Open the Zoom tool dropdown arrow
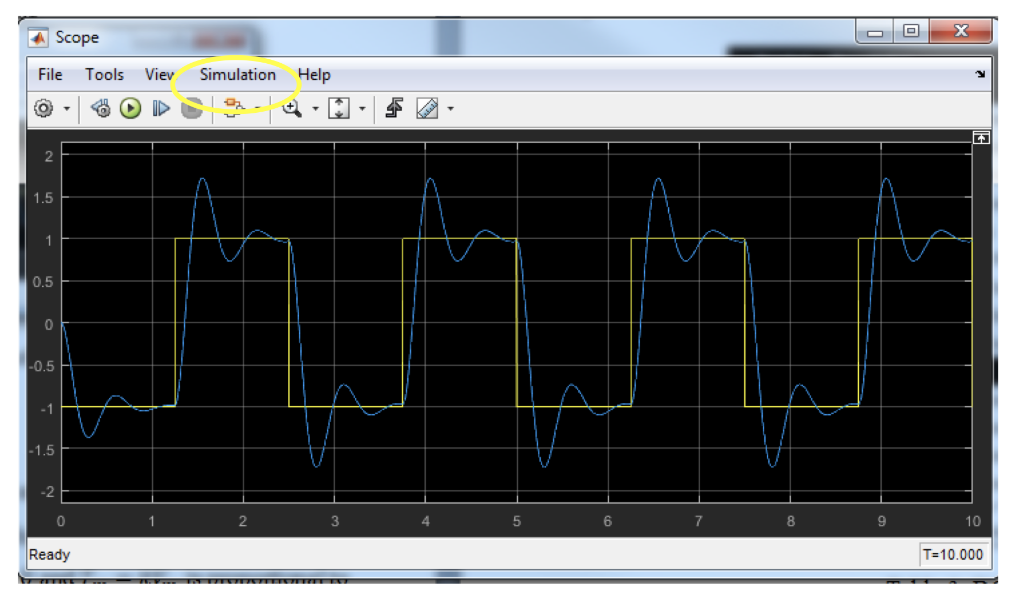 pyautogui.click(x=315, y=108)
